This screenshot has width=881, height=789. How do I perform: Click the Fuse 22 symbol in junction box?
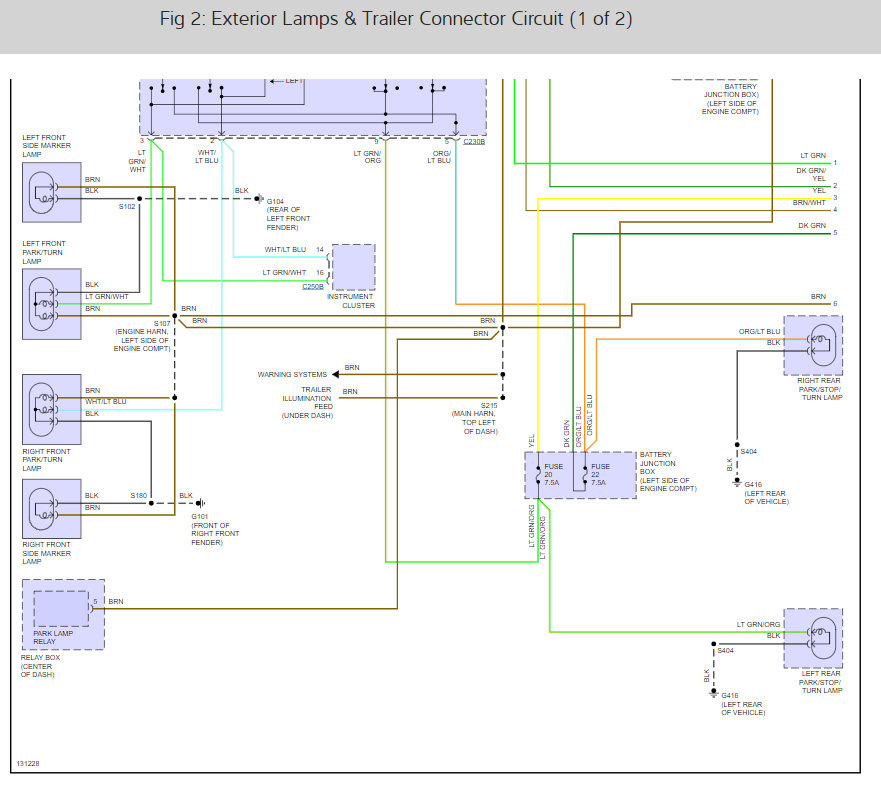point(585,475)
